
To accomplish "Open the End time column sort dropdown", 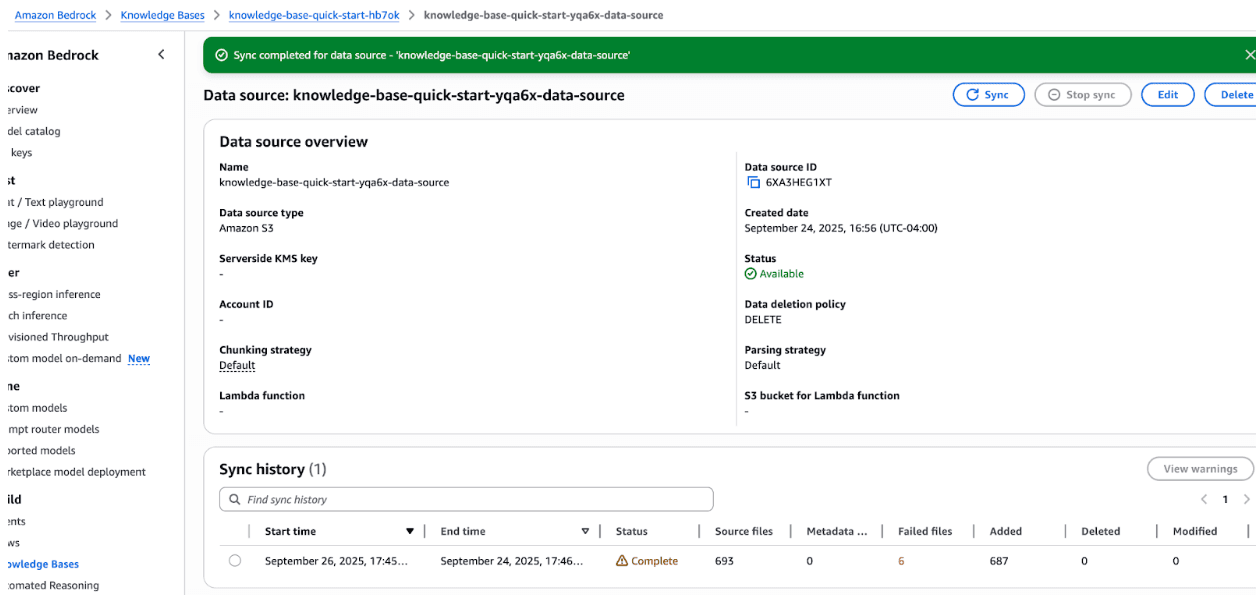I will [x=585, y=531].
